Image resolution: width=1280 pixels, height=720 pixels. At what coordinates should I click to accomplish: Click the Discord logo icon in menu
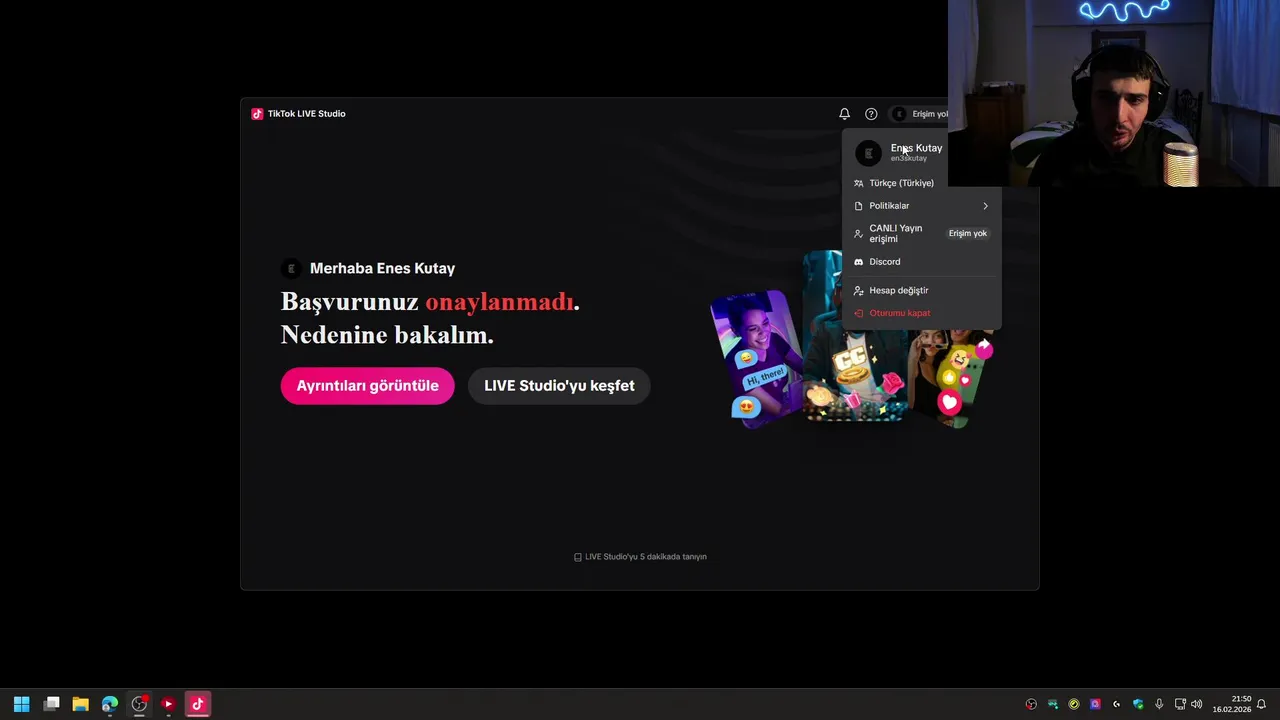click(858, 262)
